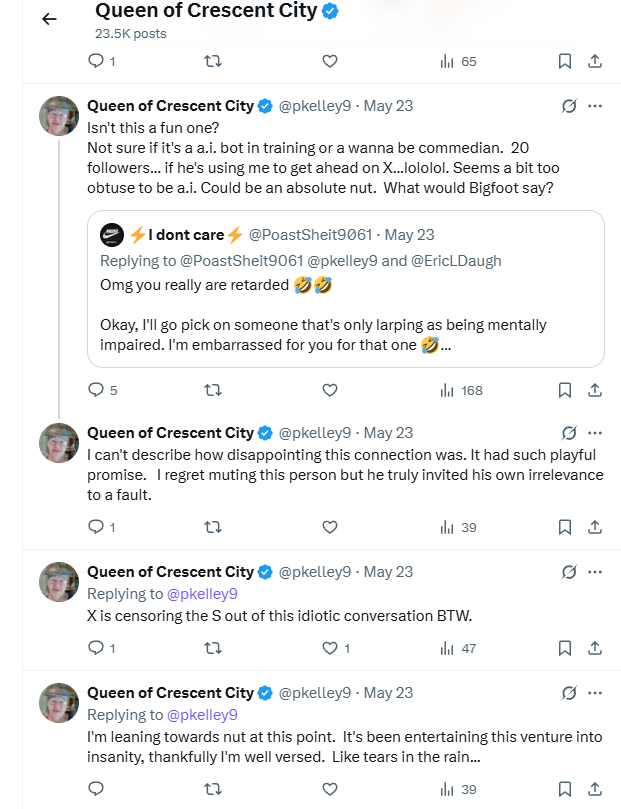The image size is (621, 809).
Task: Like the 'leaning towards nut' post
Action: [330, 789]
